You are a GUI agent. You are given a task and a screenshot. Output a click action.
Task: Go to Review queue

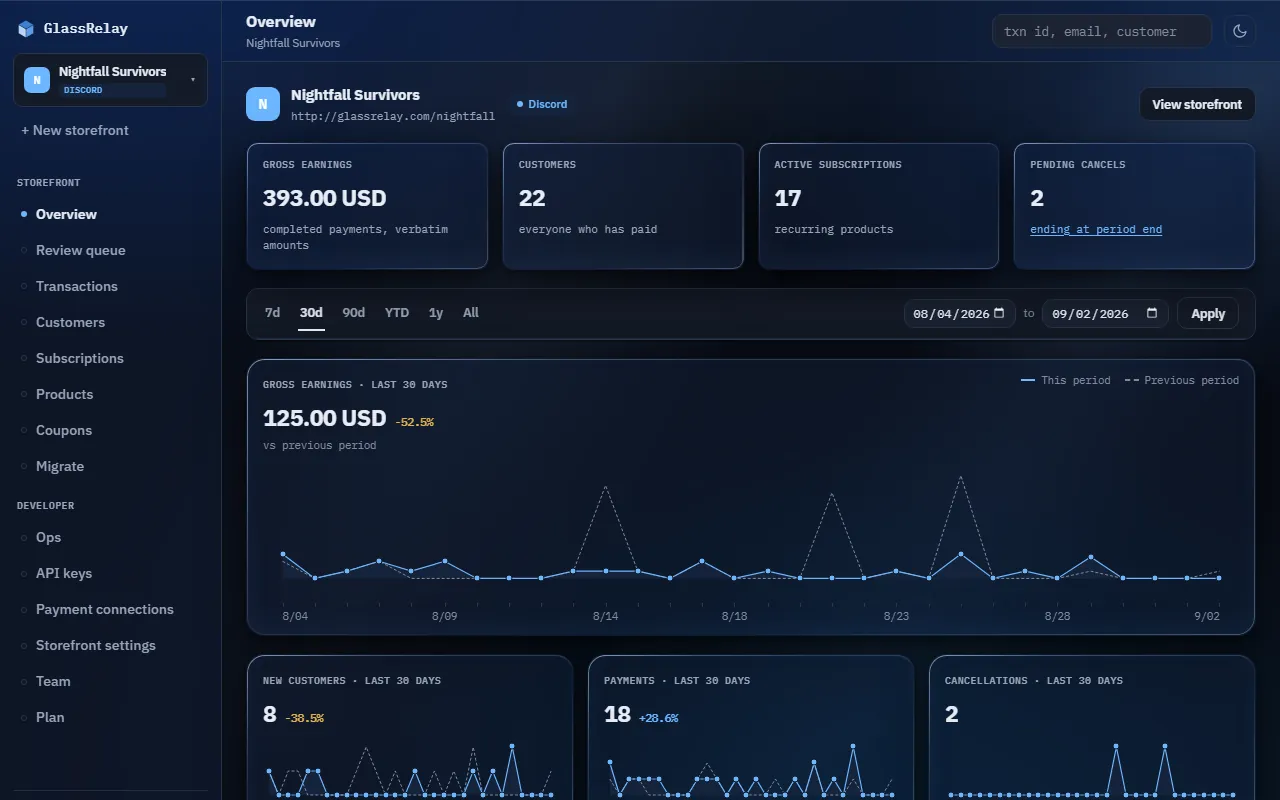[110, 250]
